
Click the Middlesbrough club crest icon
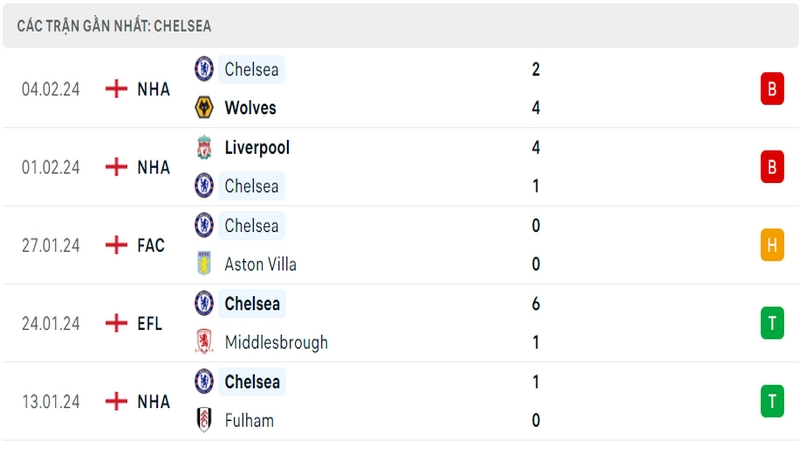coord(204,342)
